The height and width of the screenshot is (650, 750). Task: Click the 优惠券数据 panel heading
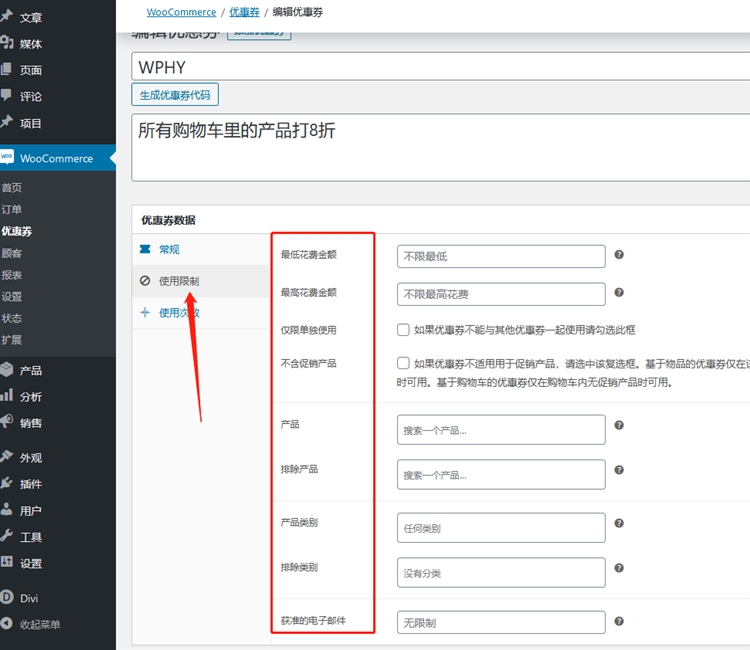(x=168, y=220)
